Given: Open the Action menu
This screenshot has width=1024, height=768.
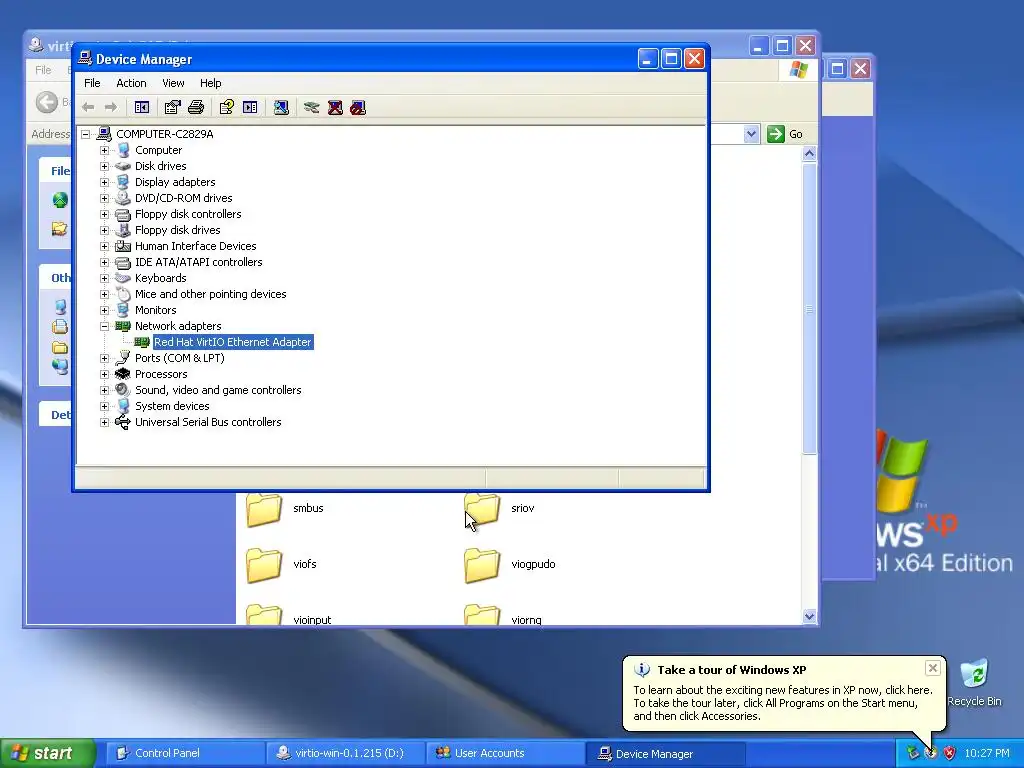Looking at the screenshot, I should pos(131,83).
